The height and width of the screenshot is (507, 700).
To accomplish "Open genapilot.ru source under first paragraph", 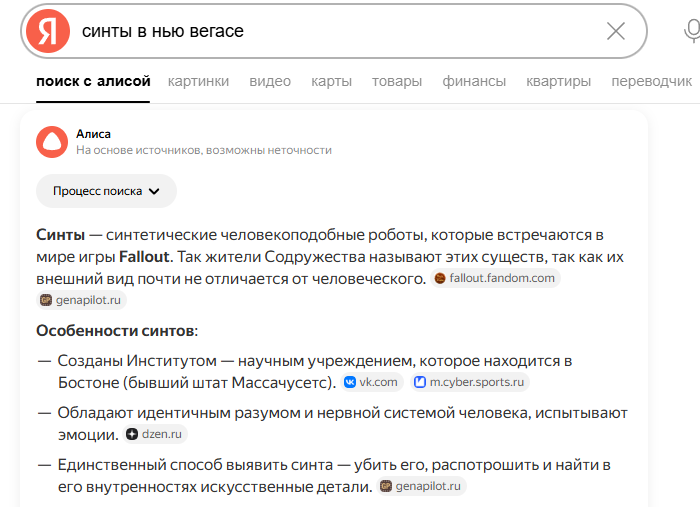I will pos(81,300).
